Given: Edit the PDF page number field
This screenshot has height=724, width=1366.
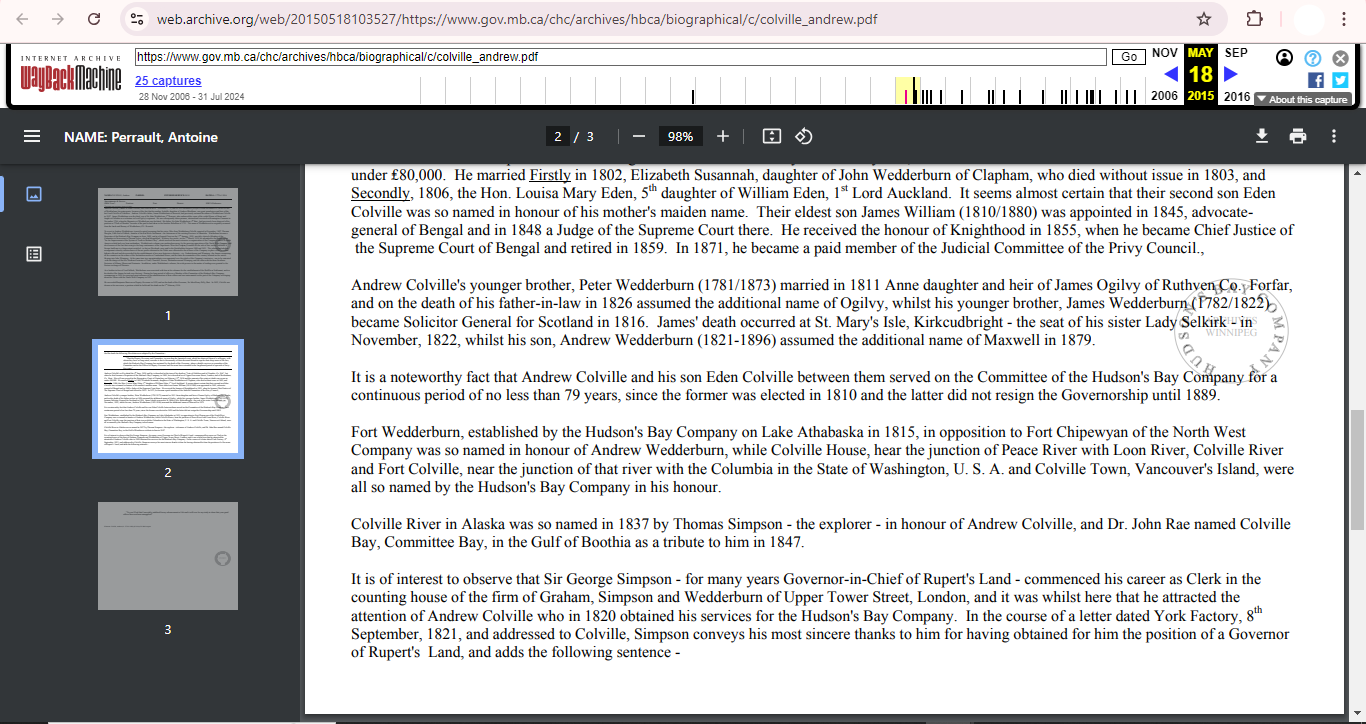Looking at the screenshot, I should point(558,137).
